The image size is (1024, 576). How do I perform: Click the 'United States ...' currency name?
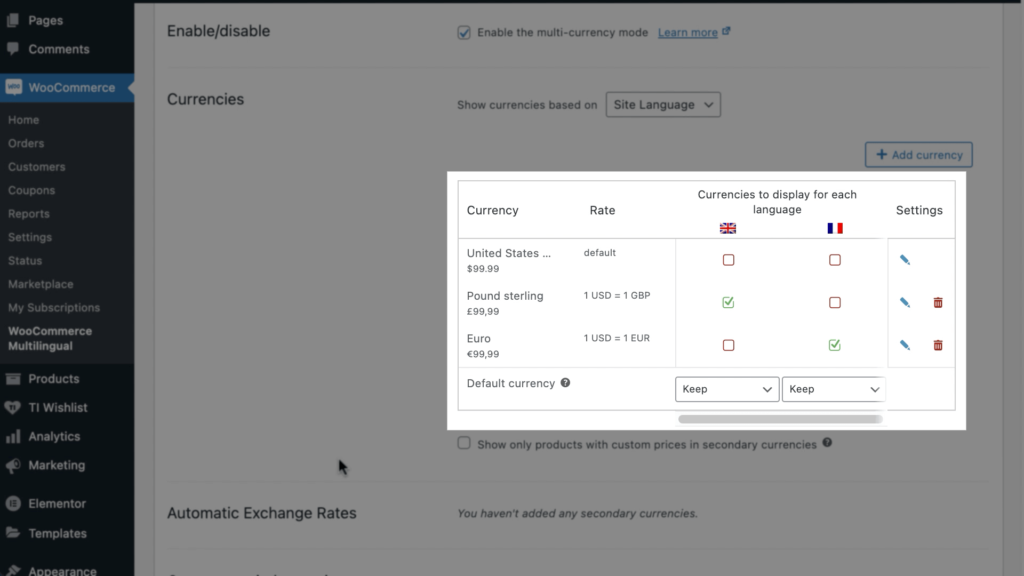[509, 253]
